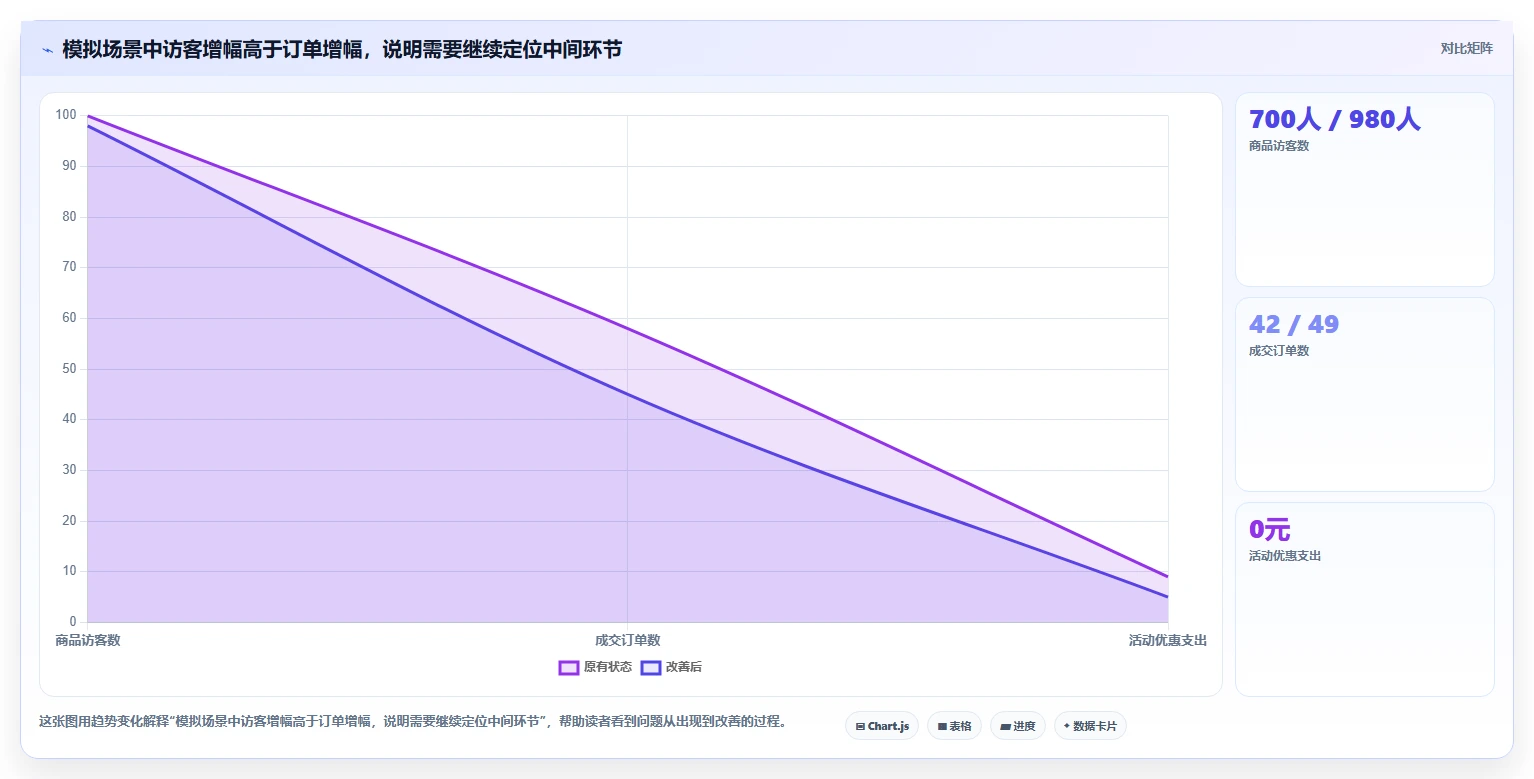Viewport: 1534px width, 779px height.
Task: Click the 成交订单数 x-axis label
Action: 628,640
